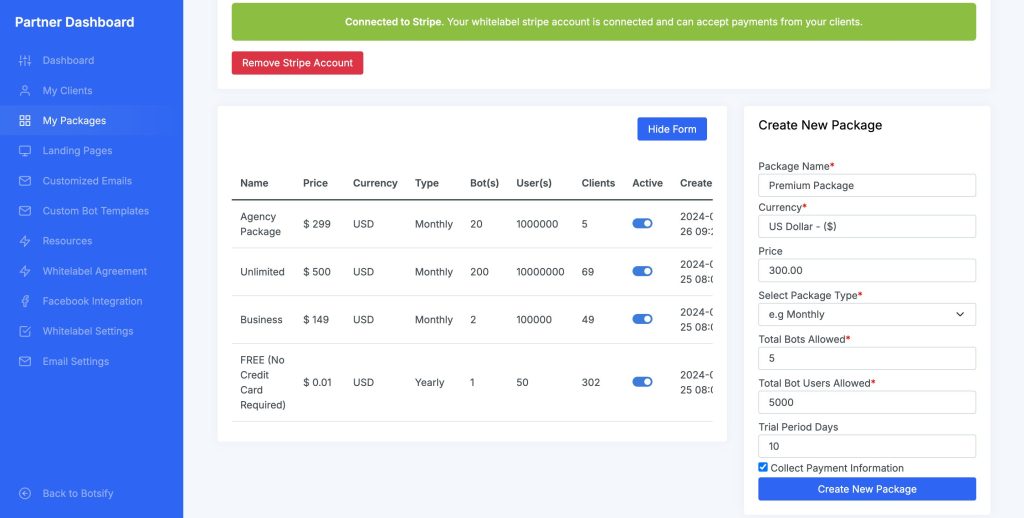
Task: Click the 10000000 users cell
Action: 540,272
